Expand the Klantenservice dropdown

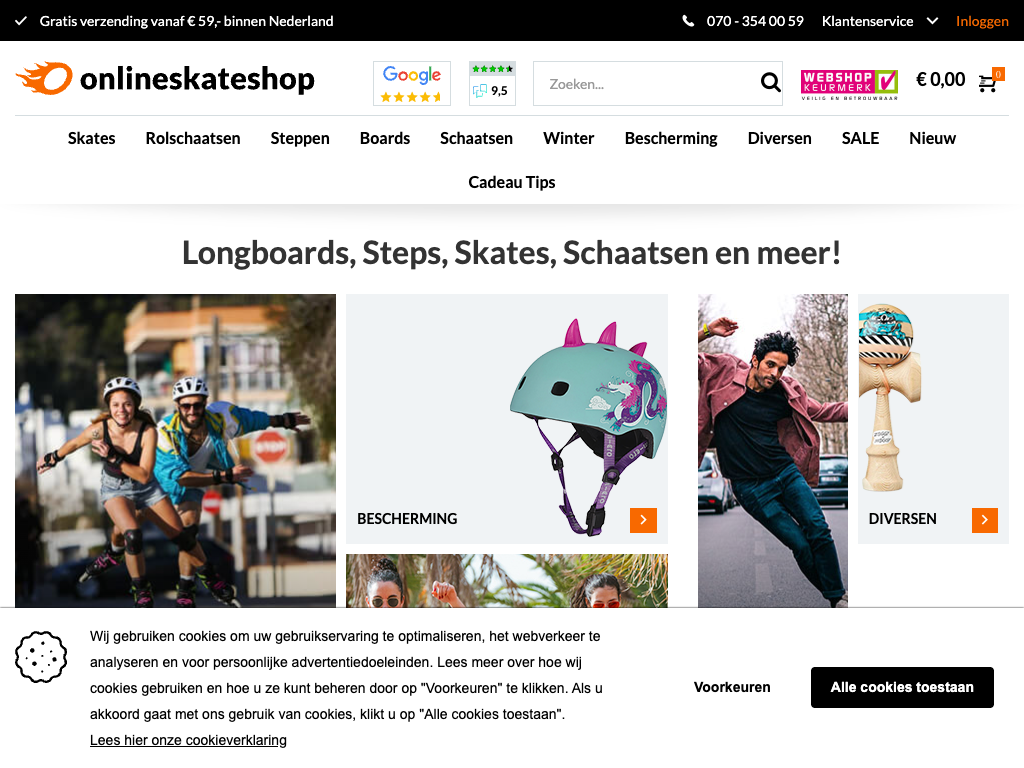pyautogui.click(x=880, y=21)
